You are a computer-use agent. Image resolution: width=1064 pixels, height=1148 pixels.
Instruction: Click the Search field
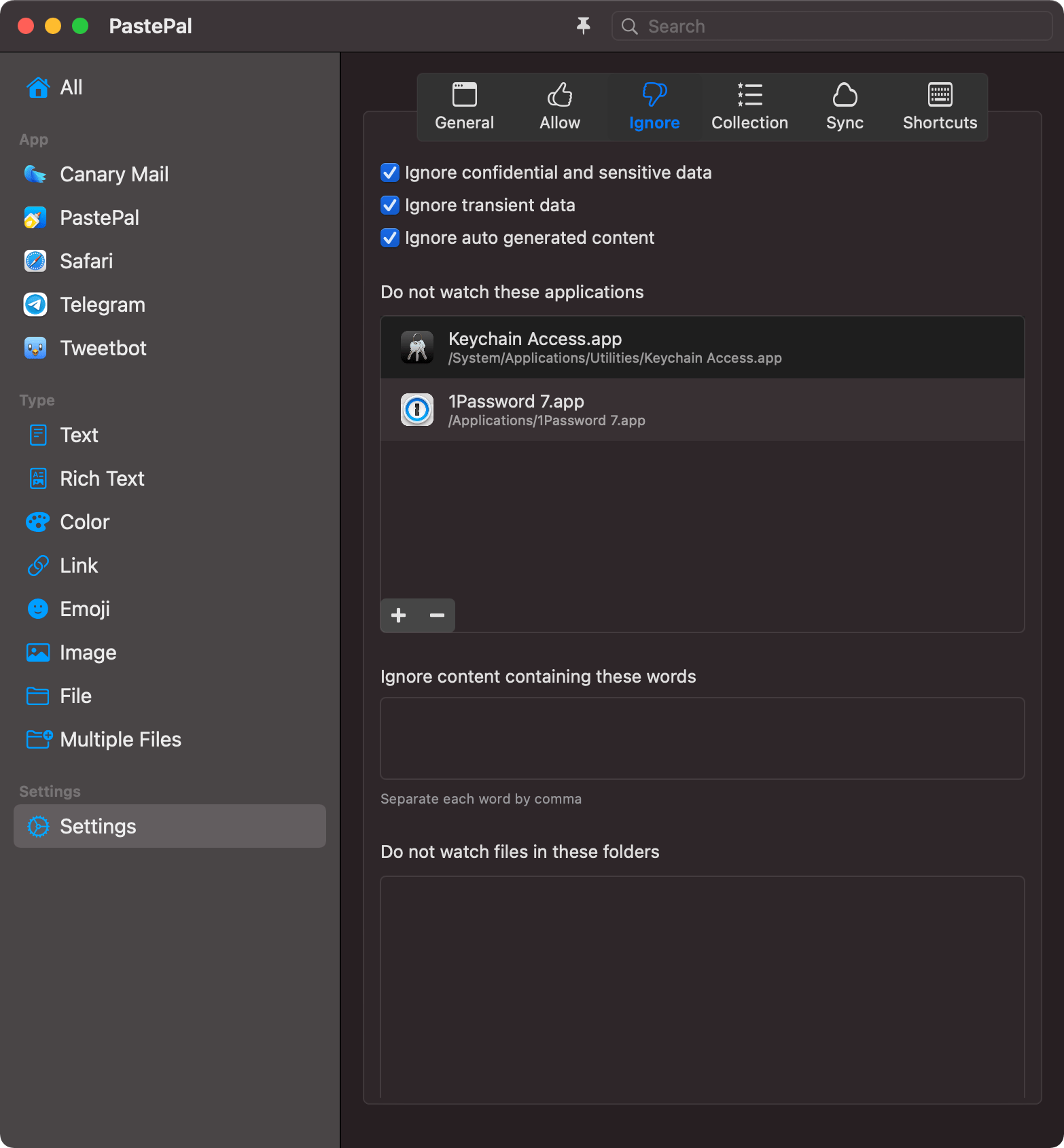coord(832,26)
